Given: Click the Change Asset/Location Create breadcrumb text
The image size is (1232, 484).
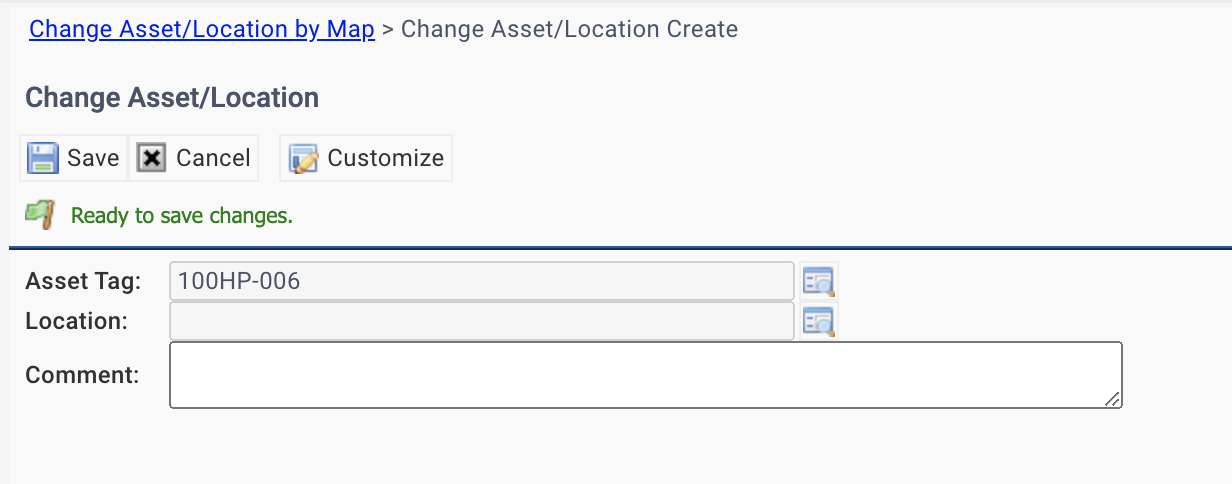Looking at the screenshot, I should point(570,29).
